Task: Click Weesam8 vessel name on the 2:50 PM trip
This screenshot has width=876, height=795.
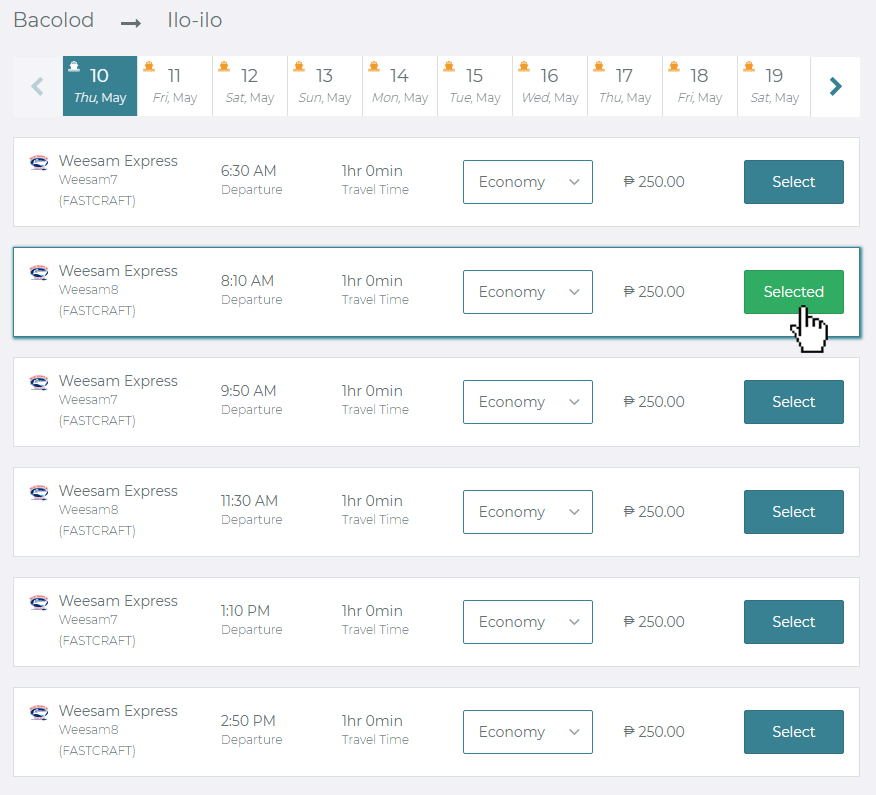Action: [89, 730]
